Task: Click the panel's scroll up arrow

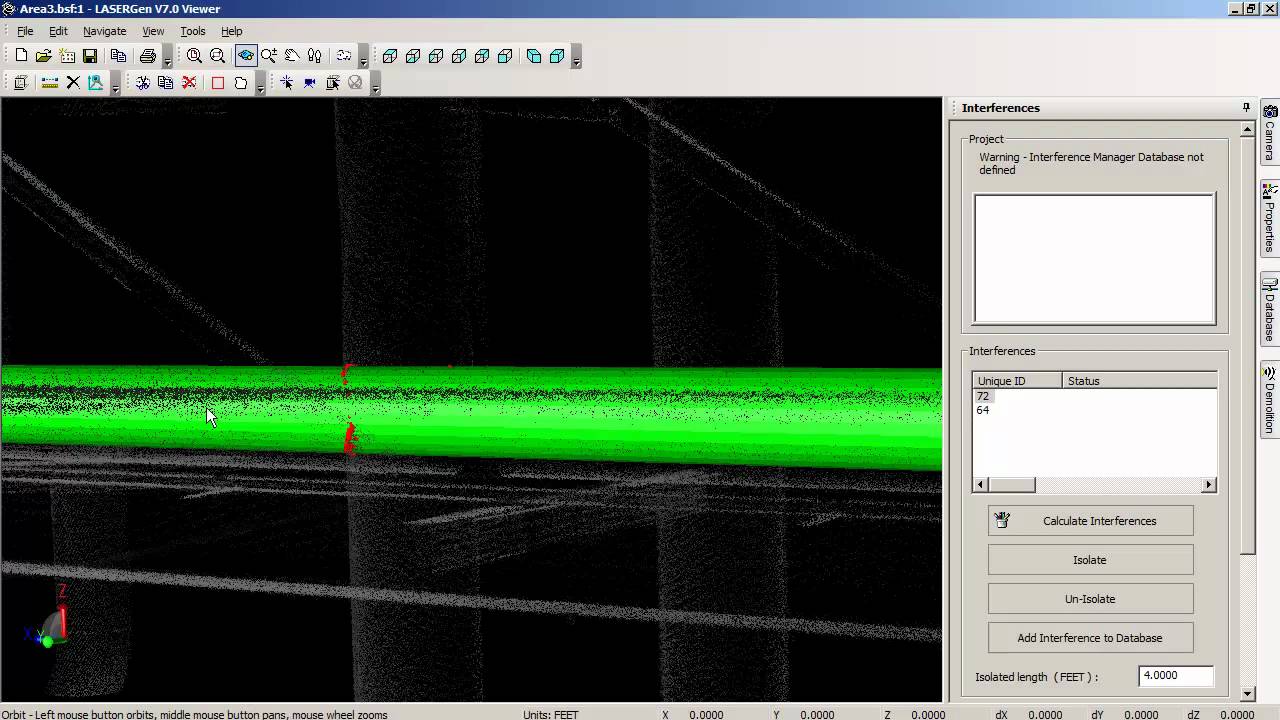Action: (x=1247, y=129)
